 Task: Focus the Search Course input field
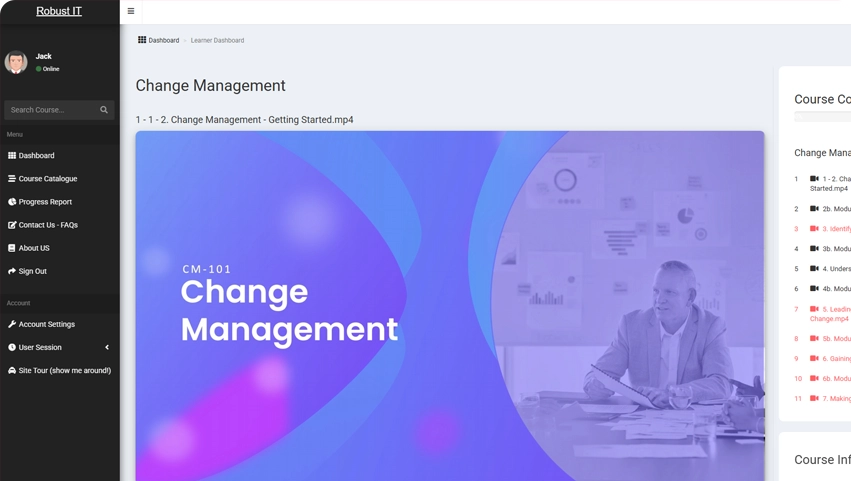52,110
